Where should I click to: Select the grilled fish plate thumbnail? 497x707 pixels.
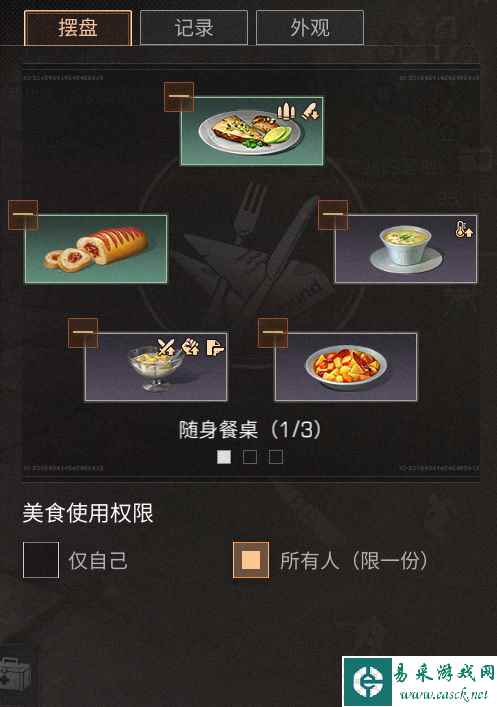click(x=252, y=131)
